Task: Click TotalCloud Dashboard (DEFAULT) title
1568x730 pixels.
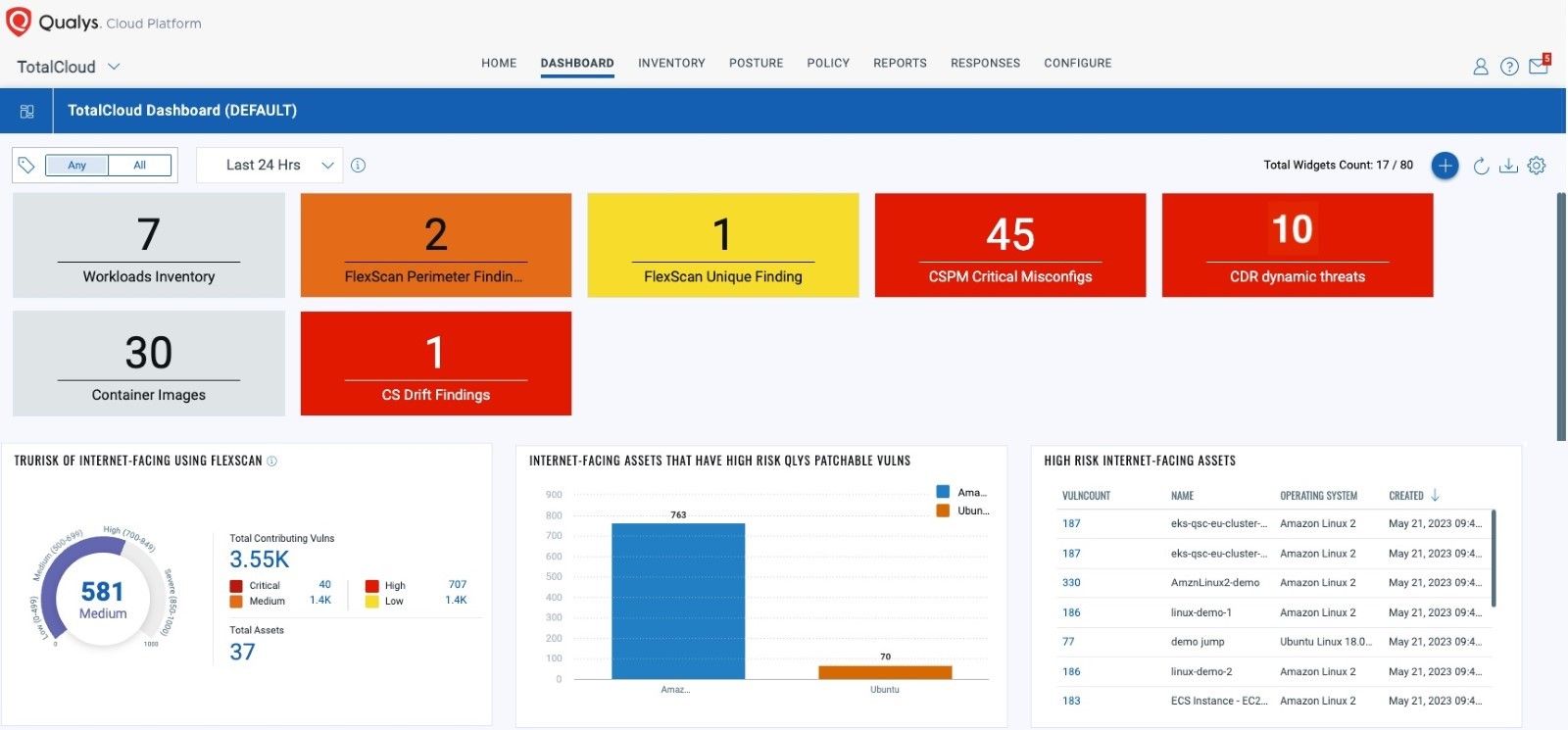Action: point(182,111)
